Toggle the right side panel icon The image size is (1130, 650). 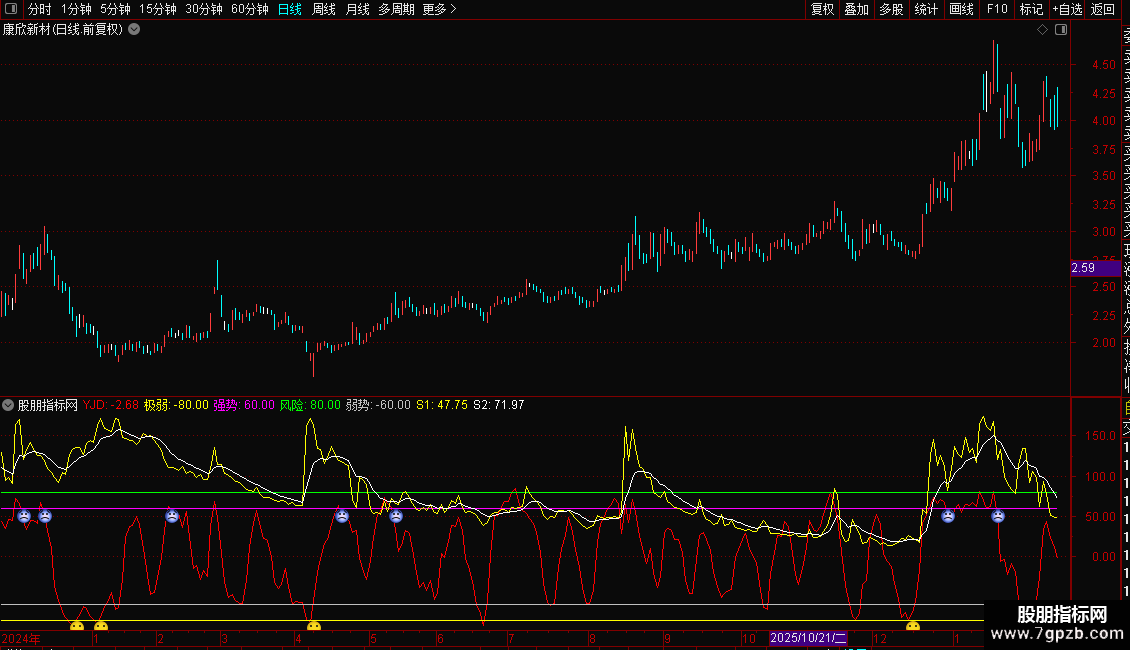pyautogui.click(x=1061, y=30)
